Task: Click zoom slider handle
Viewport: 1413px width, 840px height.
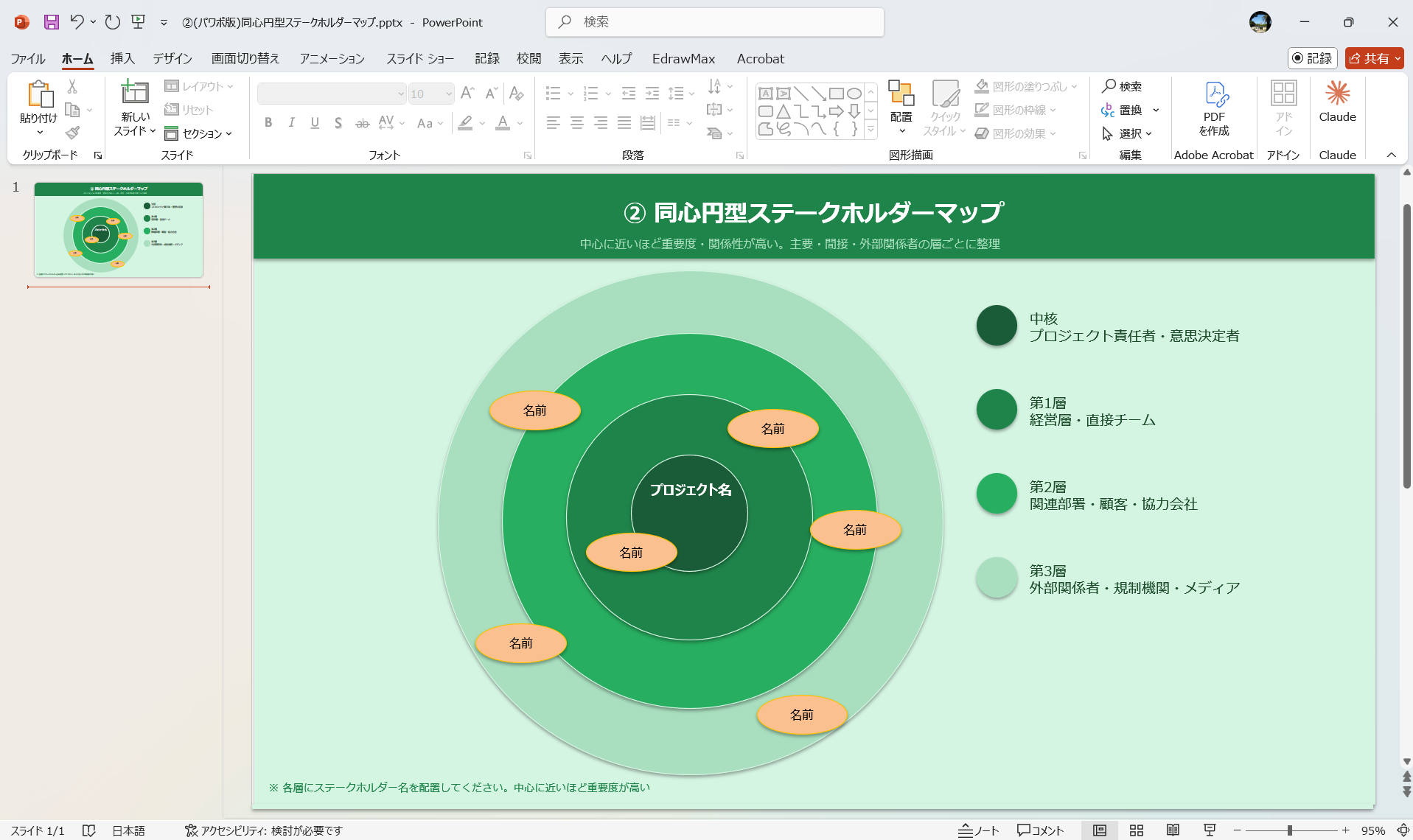Action: pyautogui.click(x=1289, y=830)
